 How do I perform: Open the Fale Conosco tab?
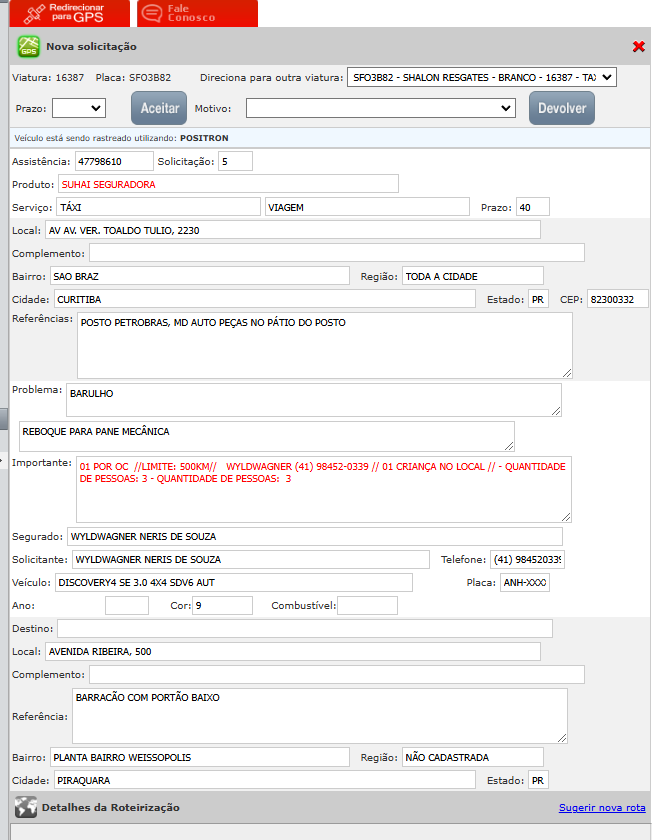point(183,13)
